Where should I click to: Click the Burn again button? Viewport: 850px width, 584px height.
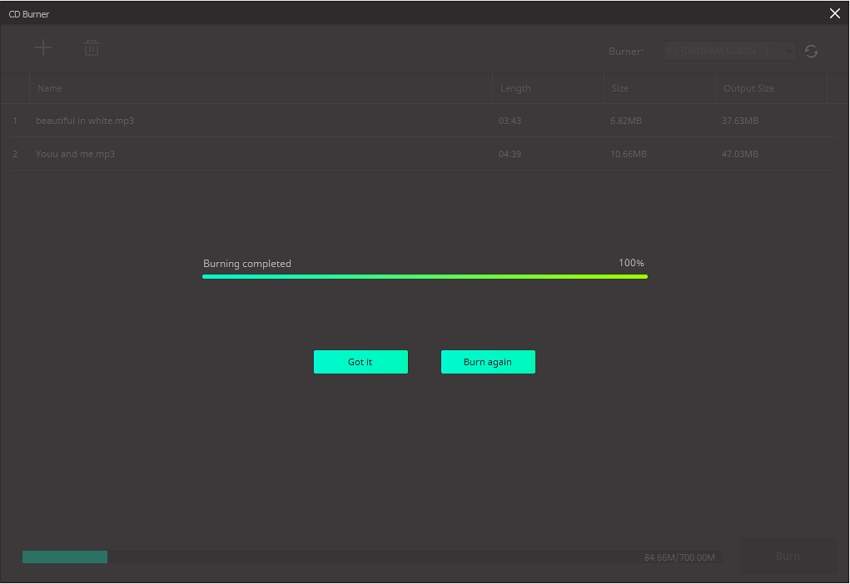point(488,362)
